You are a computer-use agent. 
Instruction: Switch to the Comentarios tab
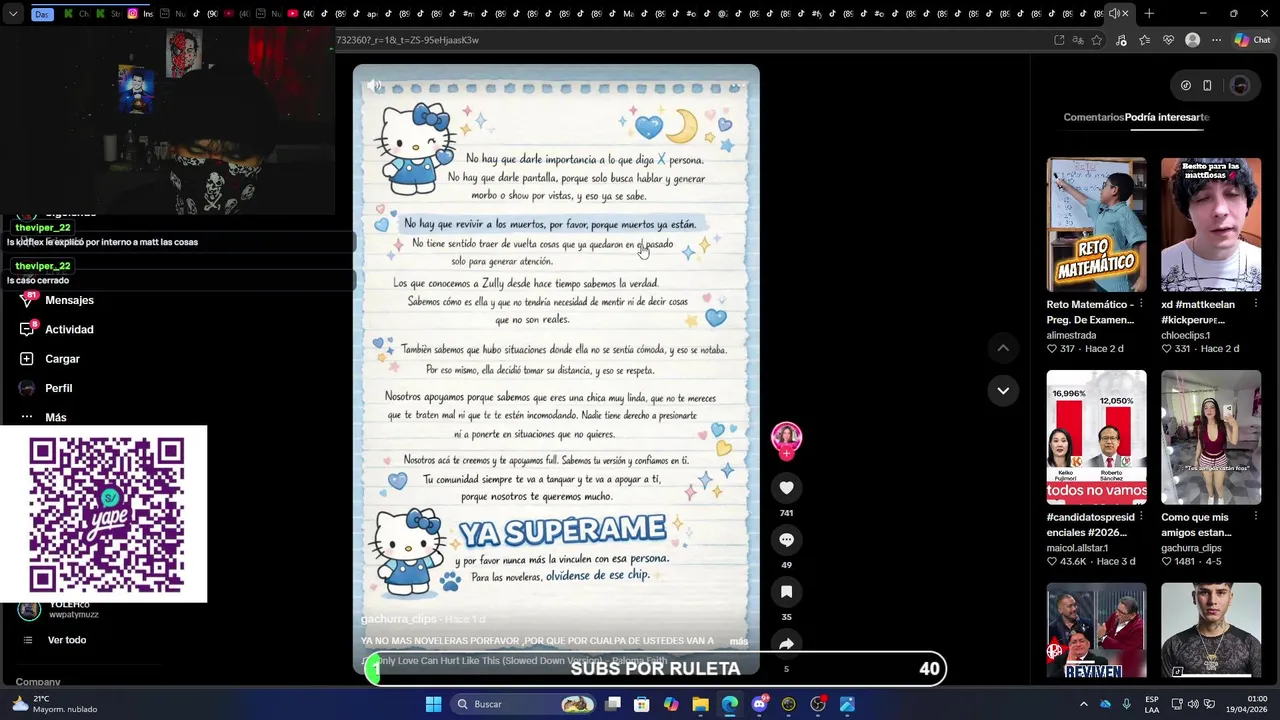[x=1093, y=117]
